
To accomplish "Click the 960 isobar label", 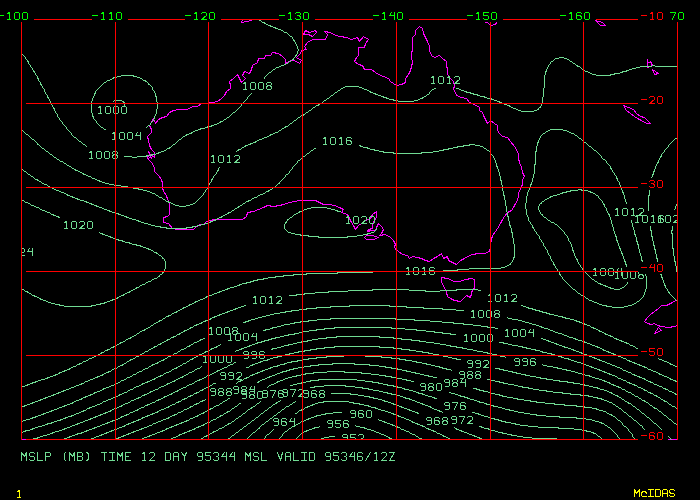I will (361, 414).
